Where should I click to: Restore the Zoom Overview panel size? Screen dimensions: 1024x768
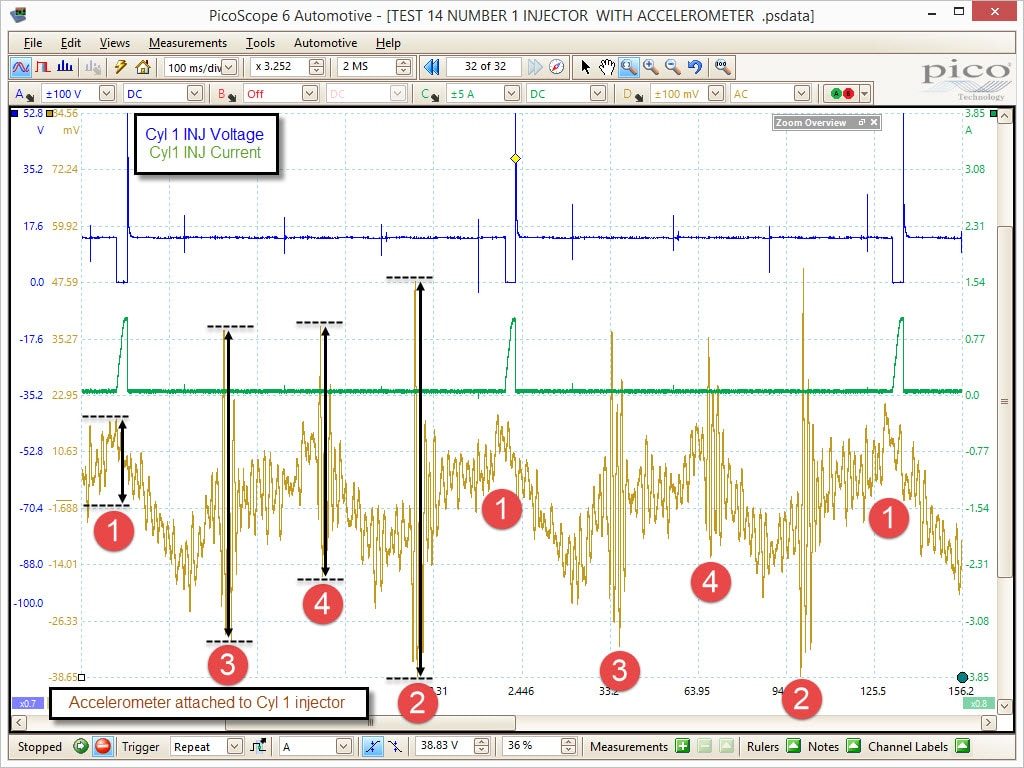(861, 122)
